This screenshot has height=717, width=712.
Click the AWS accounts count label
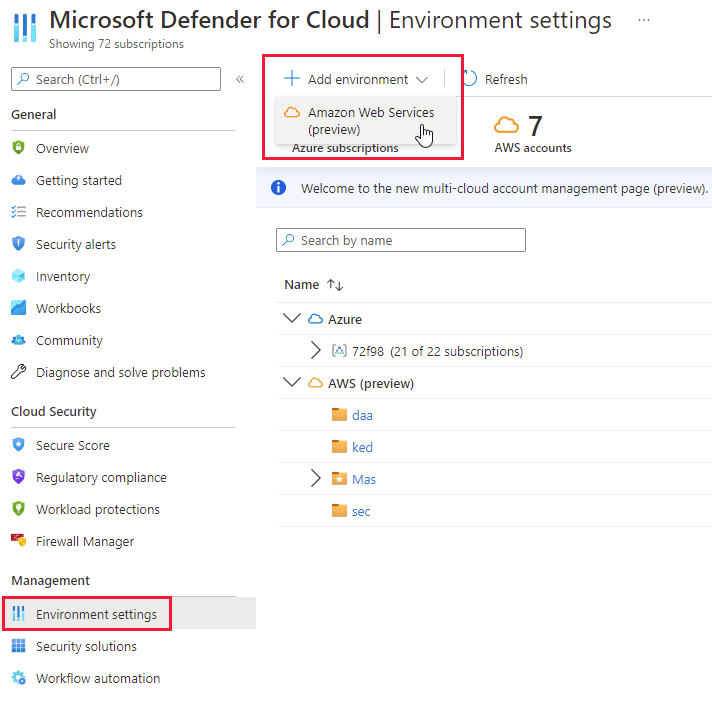(533, 148)
